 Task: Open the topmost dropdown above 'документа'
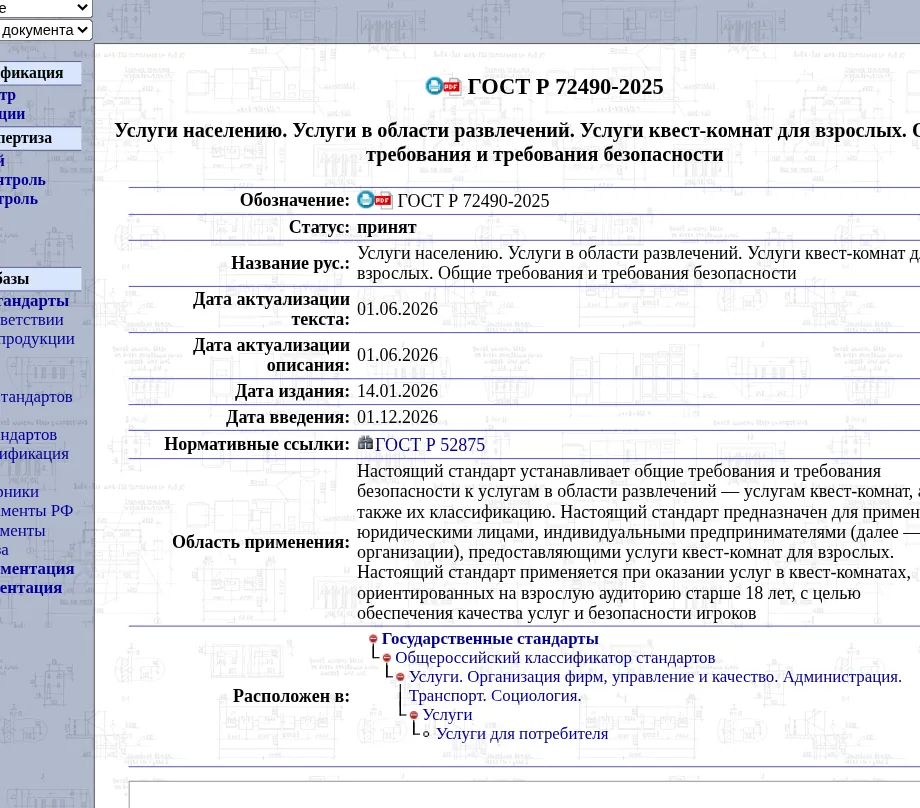click(x=46, y=8)
